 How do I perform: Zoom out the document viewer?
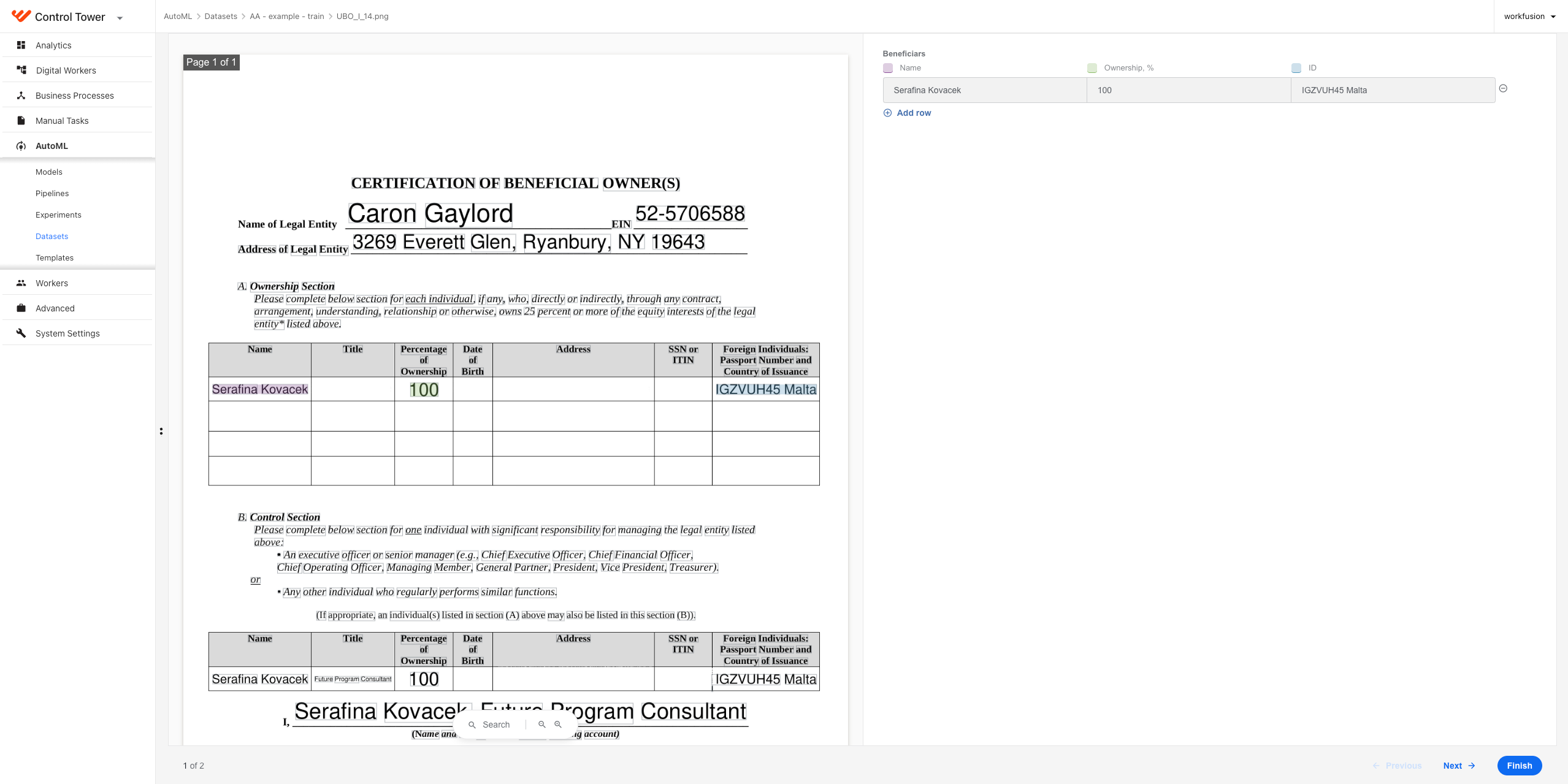pyautogui.click(x=542, y=725)
